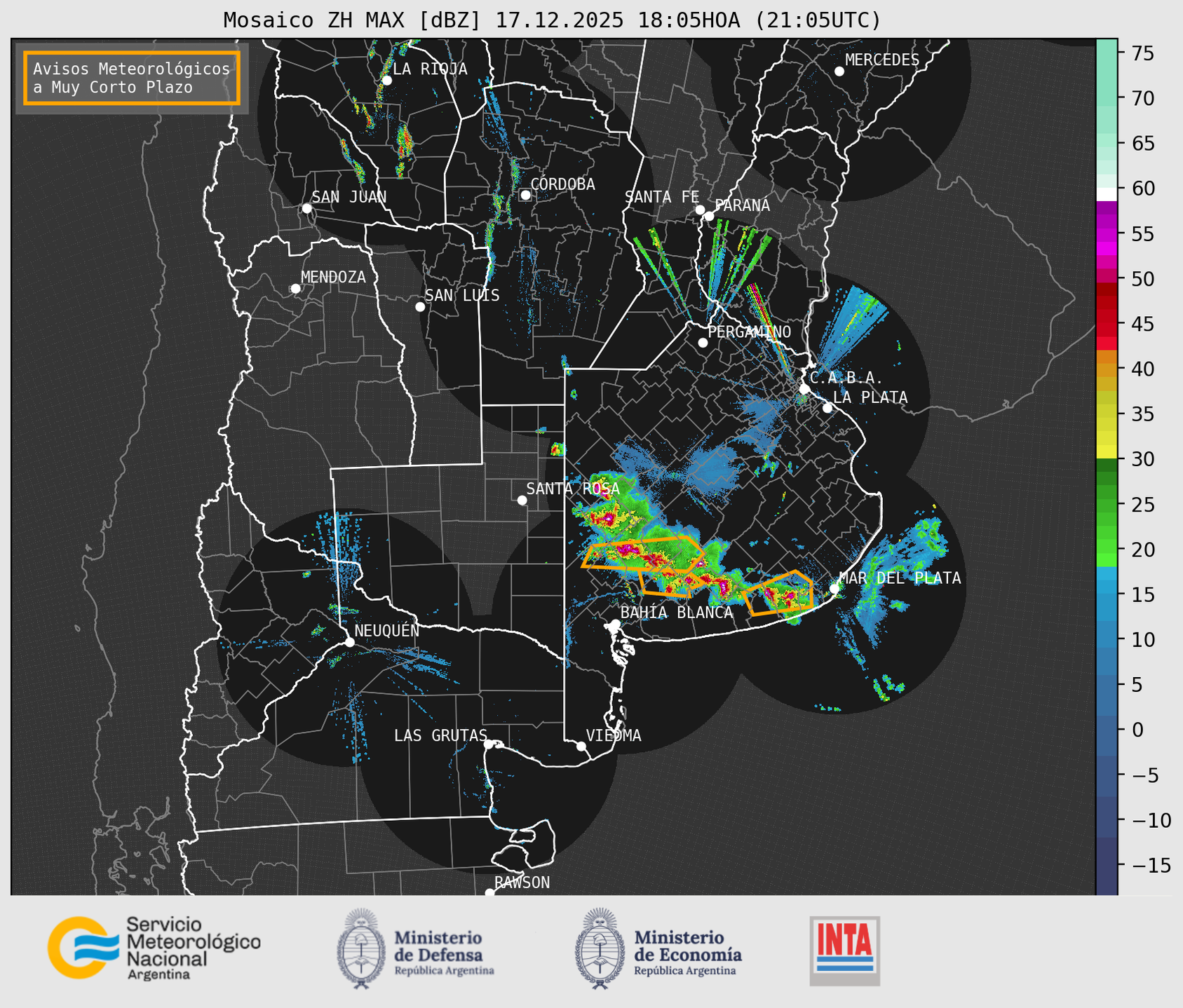
Task: Click the PERGAMINO city label
Action: point(750,332)
